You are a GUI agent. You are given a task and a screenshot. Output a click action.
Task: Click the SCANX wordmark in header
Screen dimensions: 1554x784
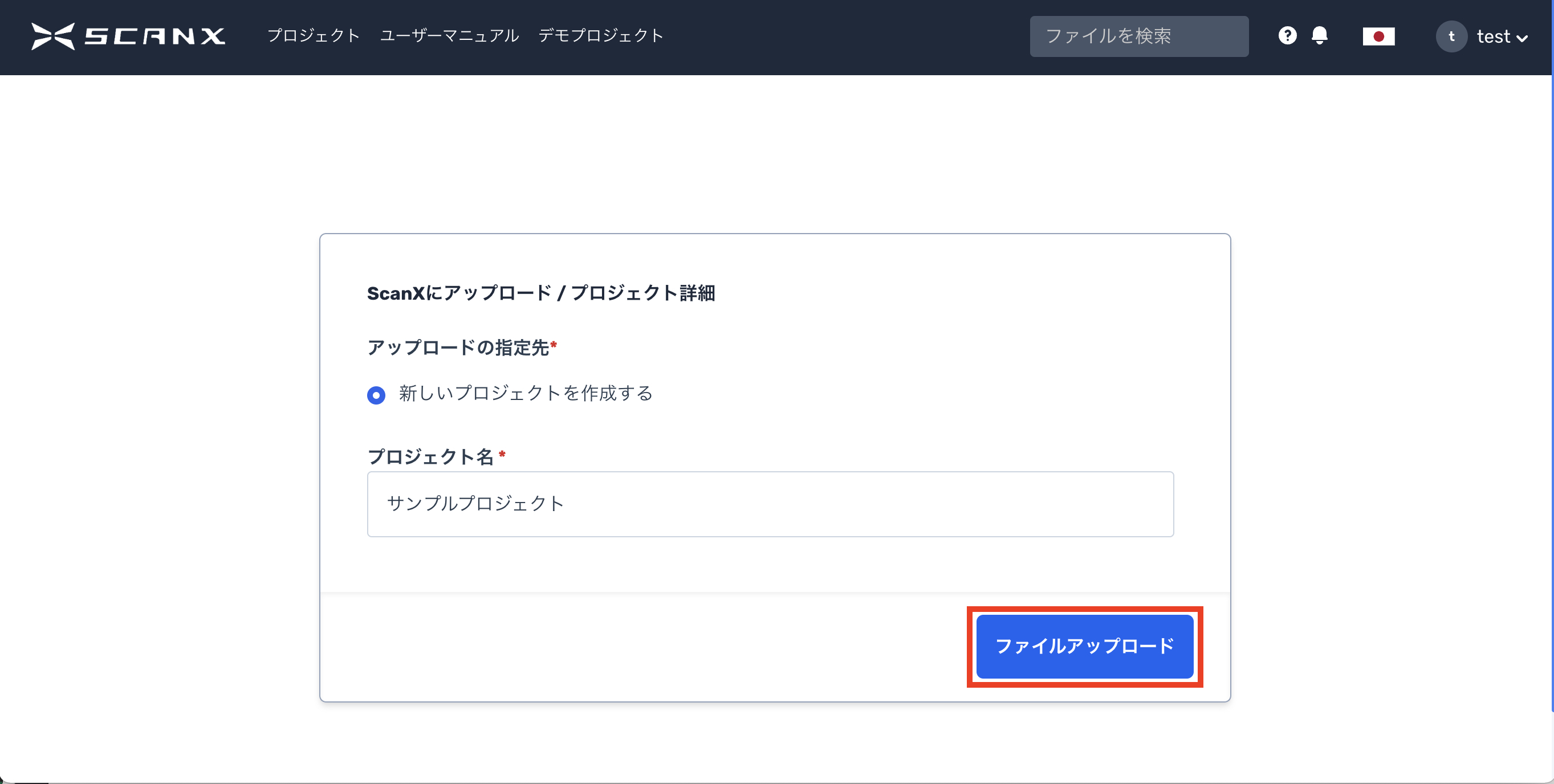tap(154, 36)
